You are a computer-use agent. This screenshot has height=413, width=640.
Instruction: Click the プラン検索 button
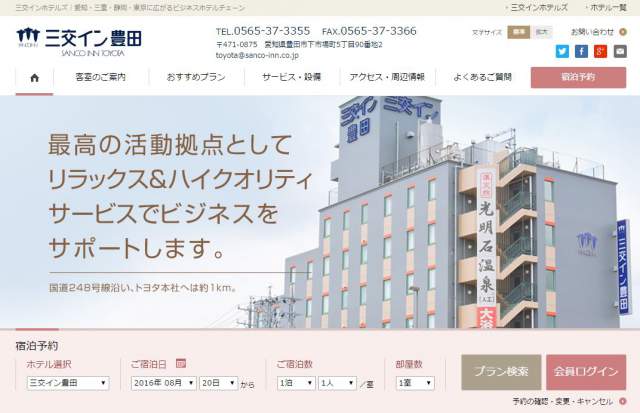pyautogui.click(x=501, y=372)
